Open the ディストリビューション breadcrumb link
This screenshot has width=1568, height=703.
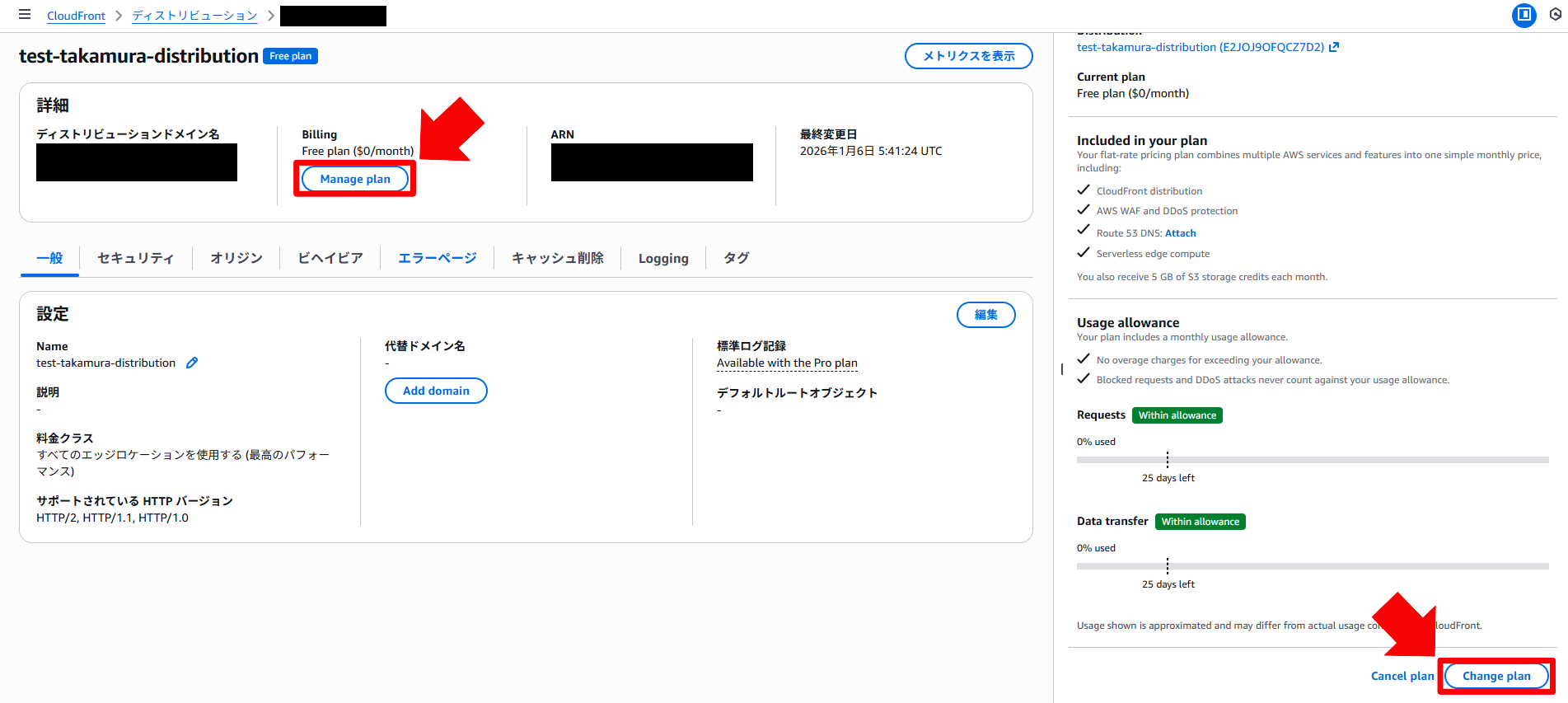pos(194,16)
